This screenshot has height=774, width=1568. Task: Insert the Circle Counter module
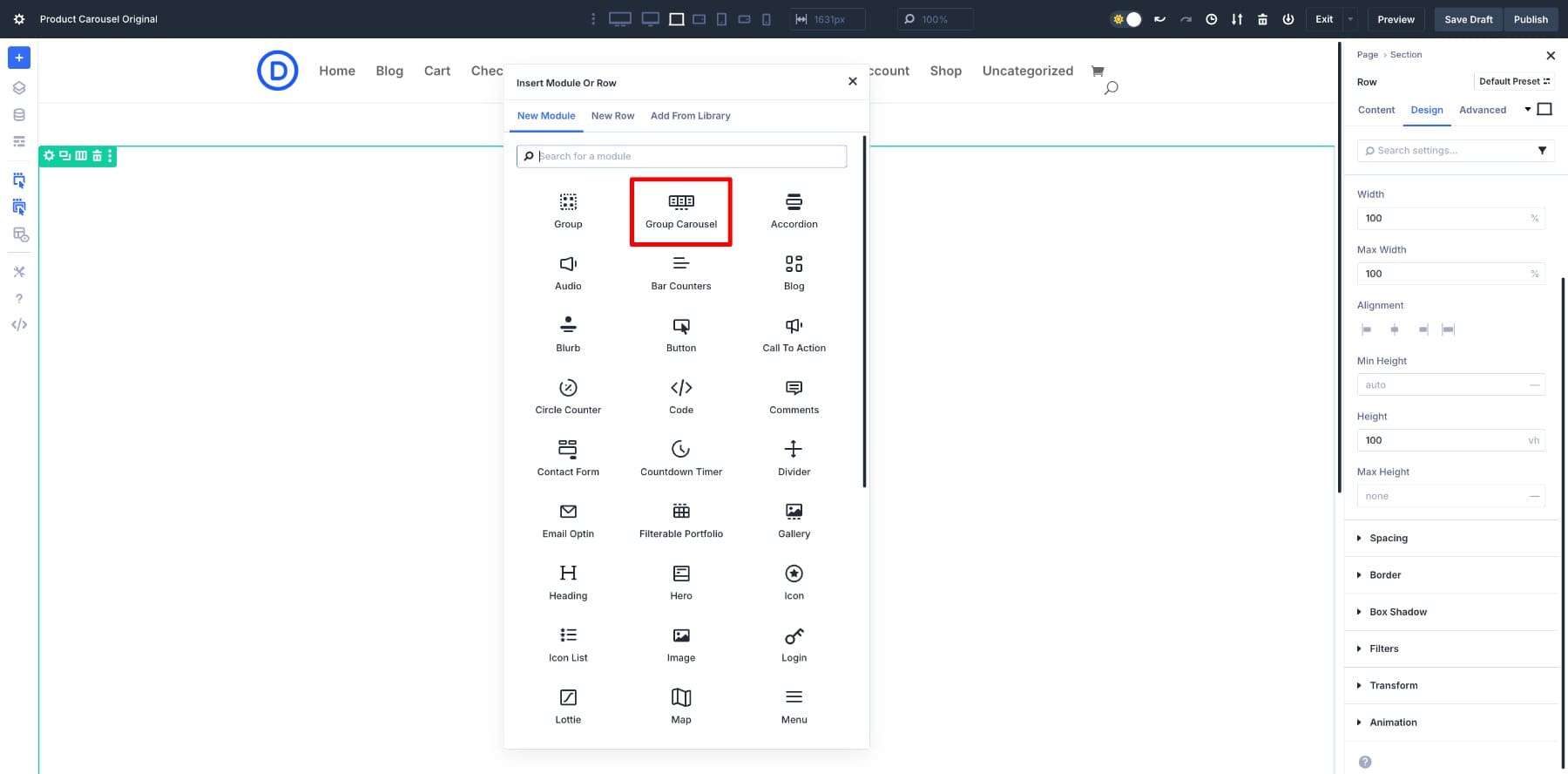(568, 397)
